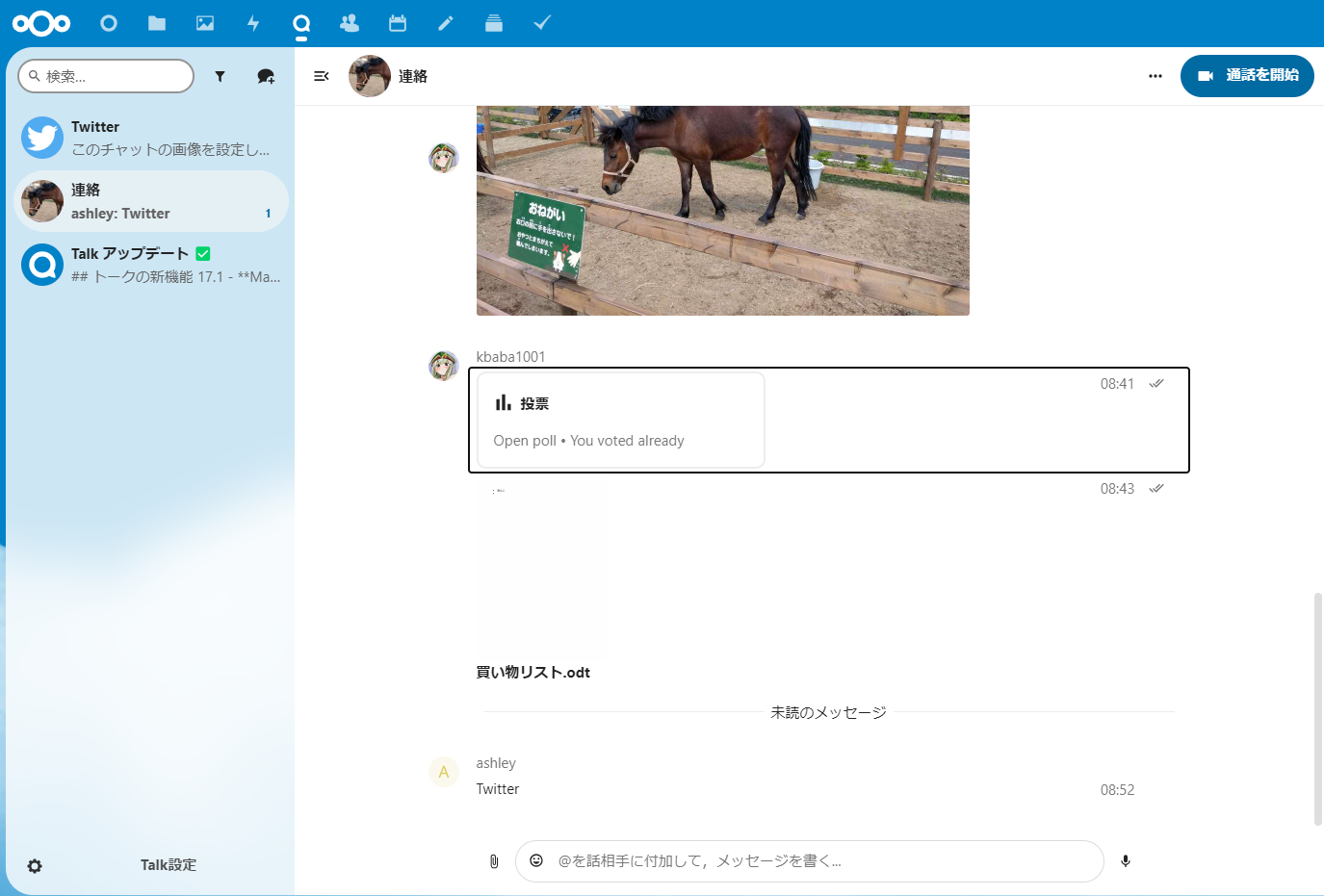This screenshot has height=896, width=1324.
Task: Open the horse photo in the chat
Action: [723, 211]
